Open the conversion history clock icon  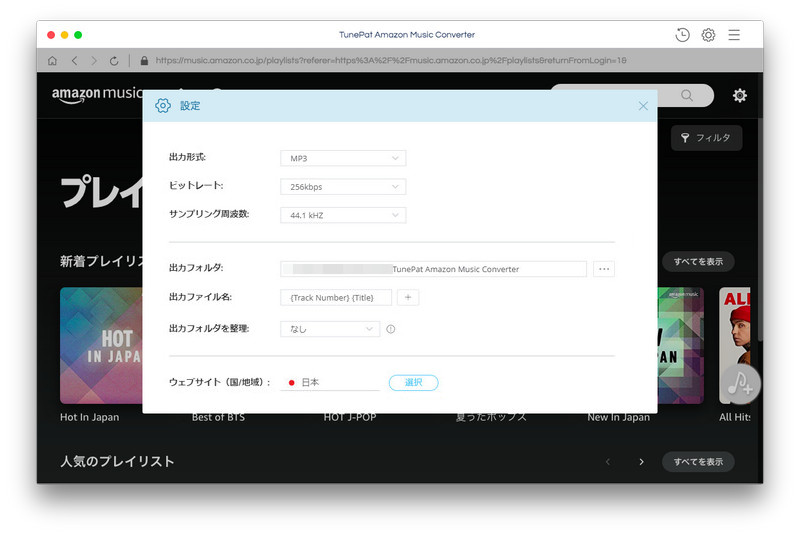tap(682, 35)
